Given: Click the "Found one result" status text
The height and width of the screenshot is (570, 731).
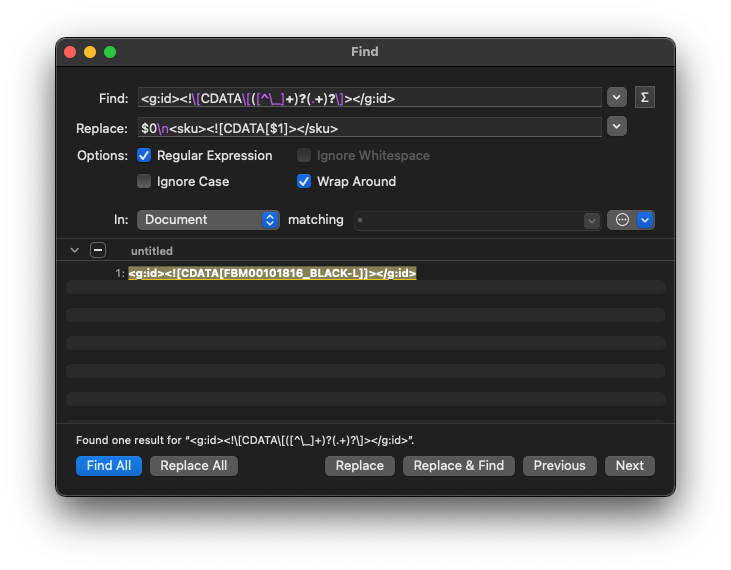Looking at the screenshot, I should click(245, 440).
